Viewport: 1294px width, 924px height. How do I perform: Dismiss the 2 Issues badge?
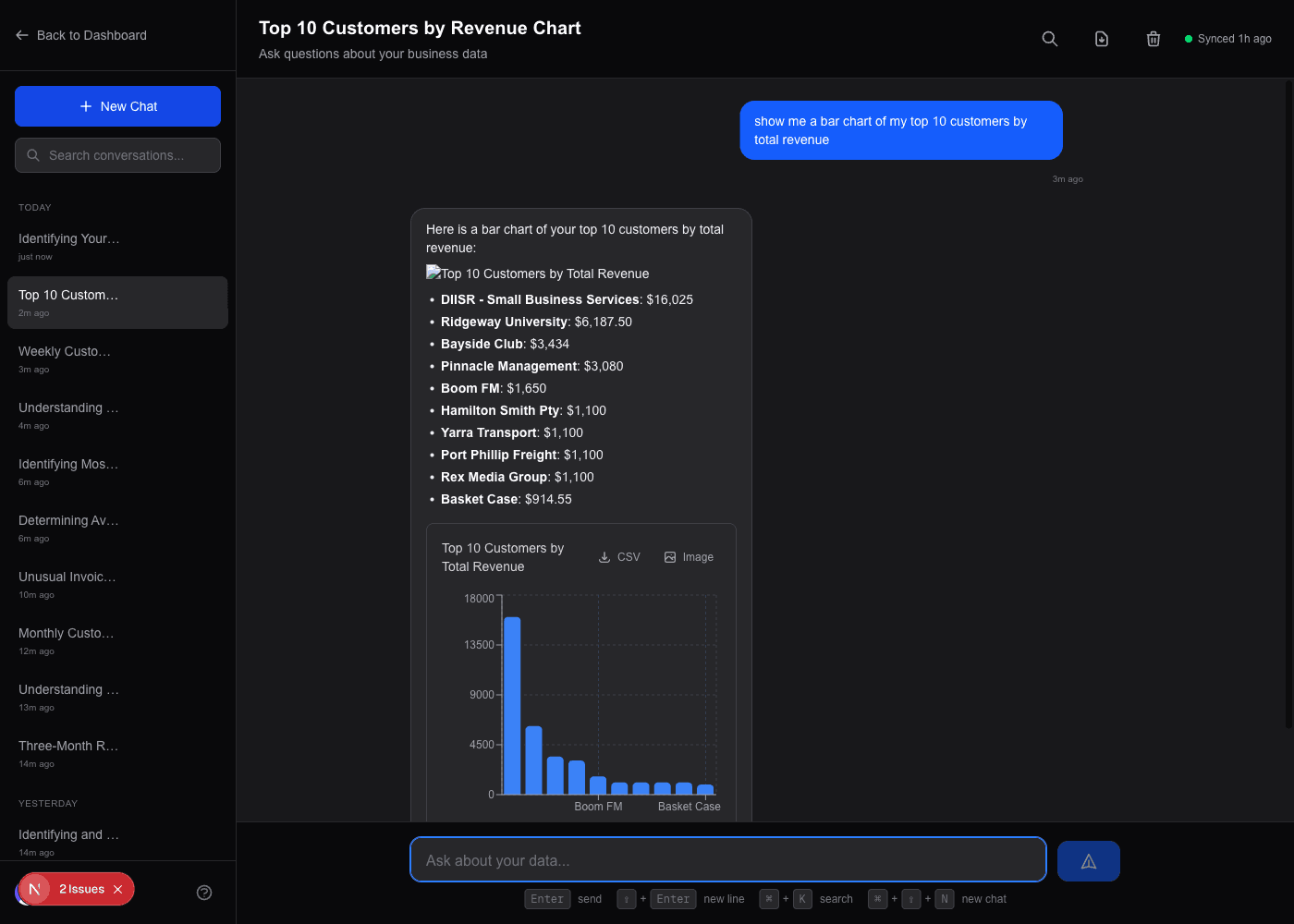tap(117, 889)
